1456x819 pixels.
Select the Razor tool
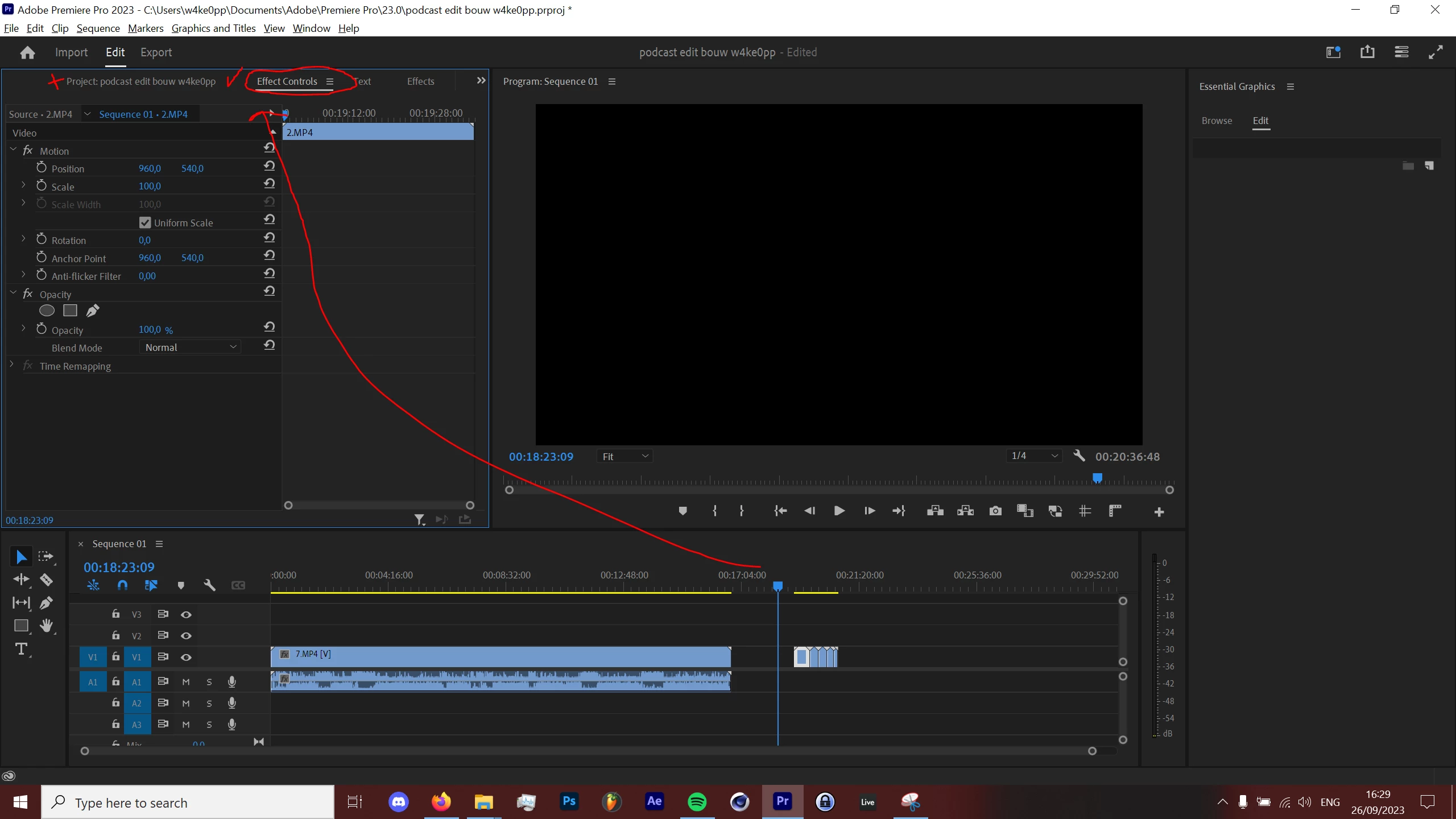point(46,580)
